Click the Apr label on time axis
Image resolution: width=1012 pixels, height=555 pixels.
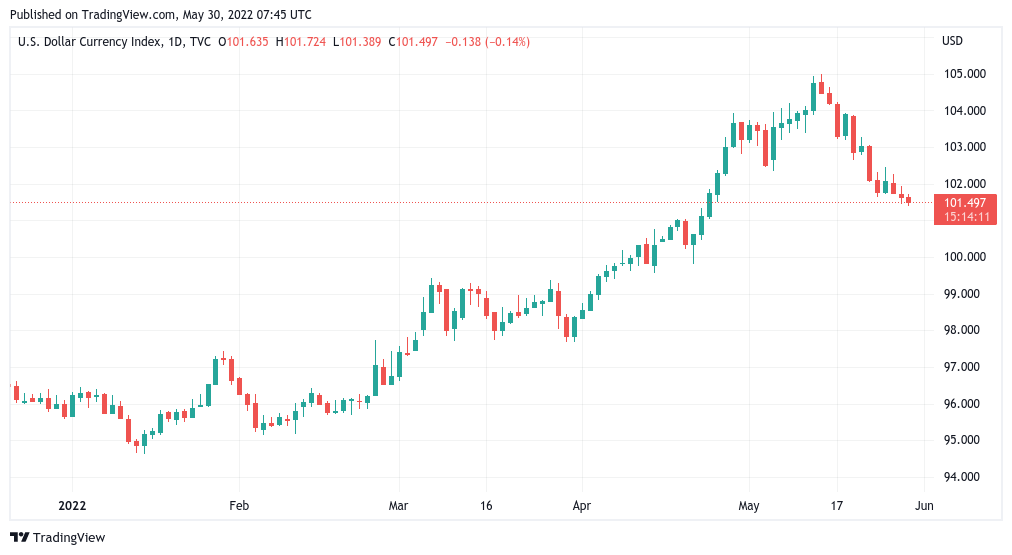click(x=581, y=506)
